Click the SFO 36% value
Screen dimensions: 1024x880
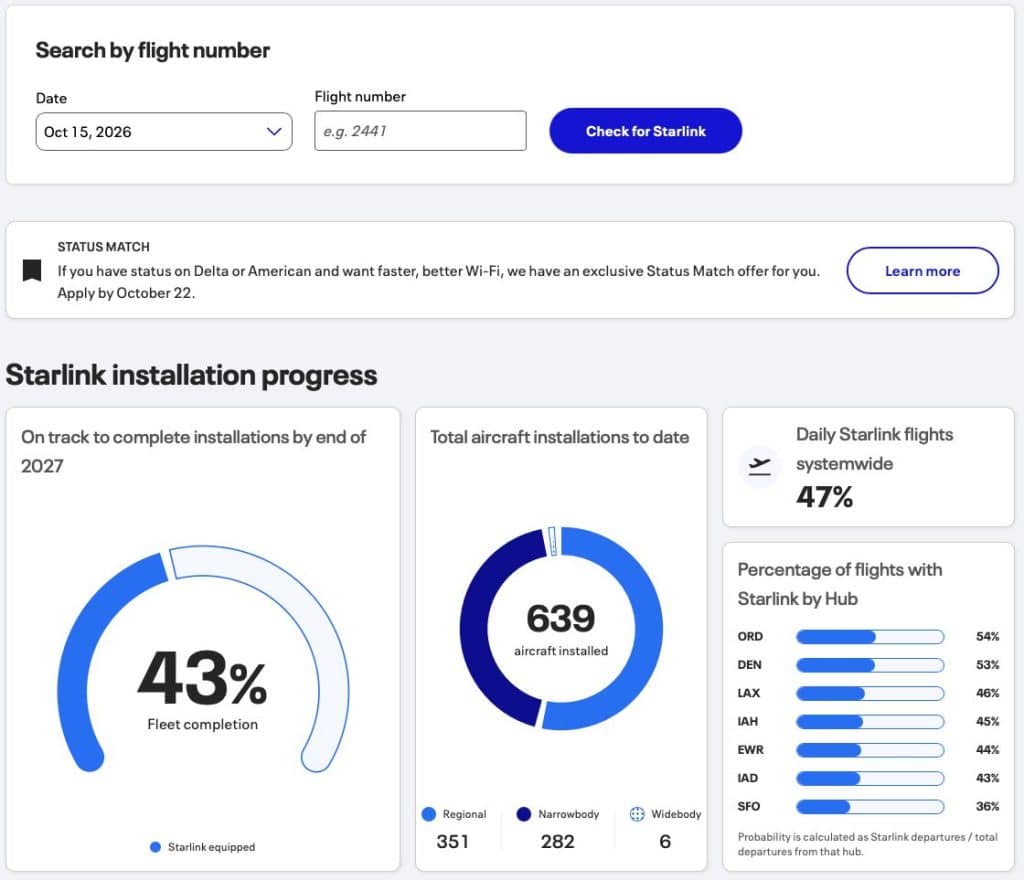coord(987,807)
